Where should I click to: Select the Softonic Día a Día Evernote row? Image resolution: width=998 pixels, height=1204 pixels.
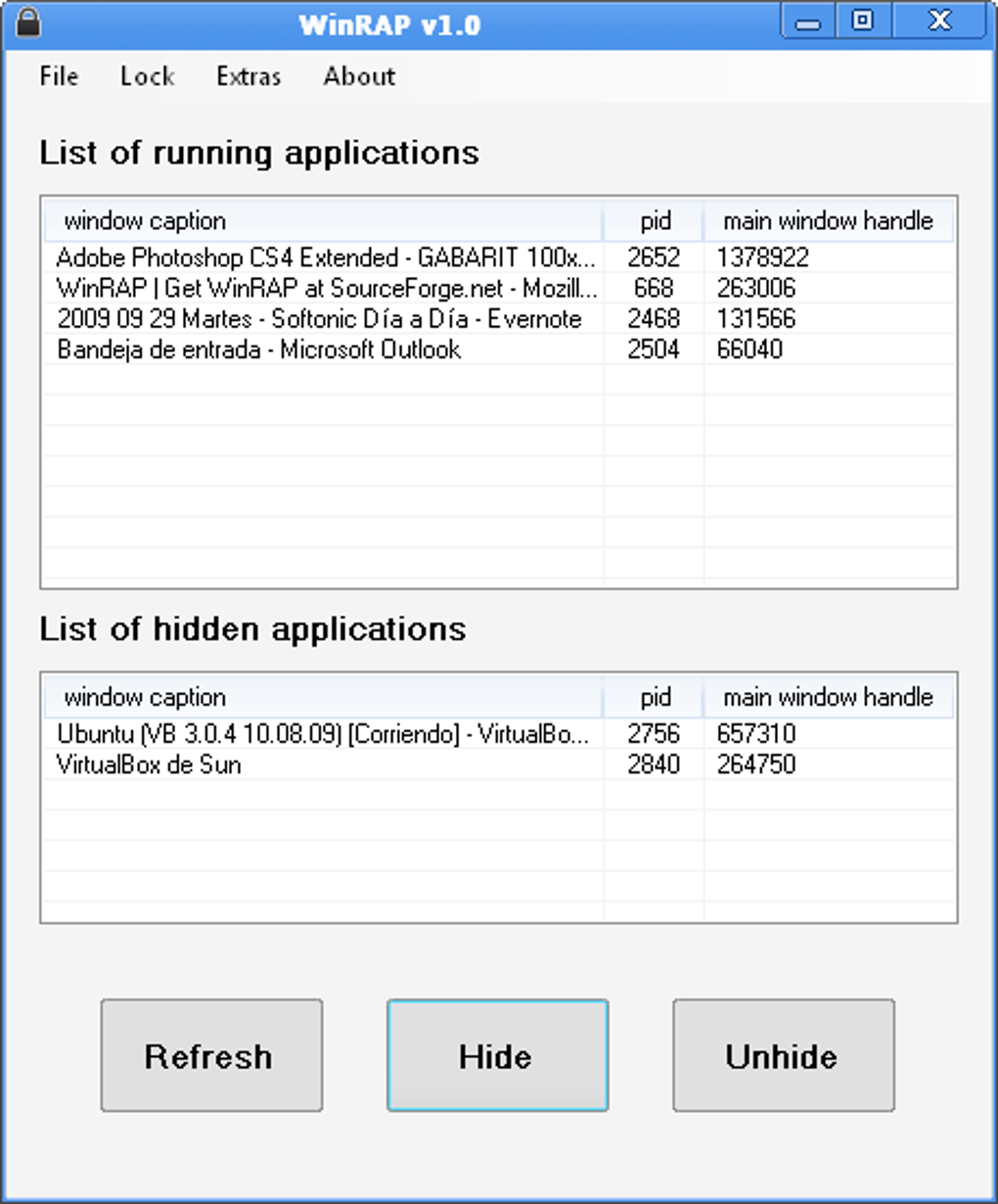pyautogui.click(x=499, y=318)
